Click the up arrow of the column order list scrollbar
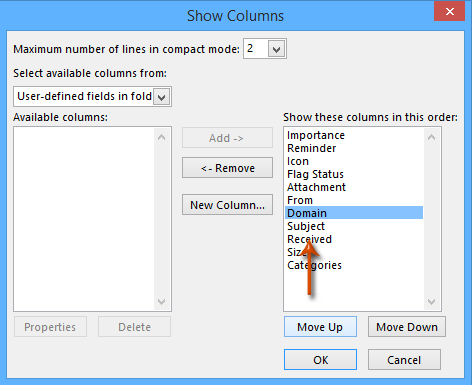 point(432,137)
